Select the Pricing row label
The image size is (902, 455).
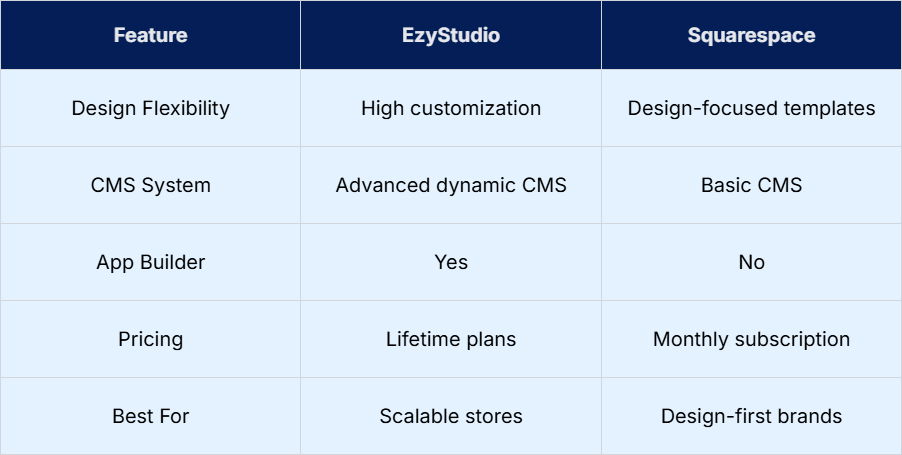[x=150, y=339]
